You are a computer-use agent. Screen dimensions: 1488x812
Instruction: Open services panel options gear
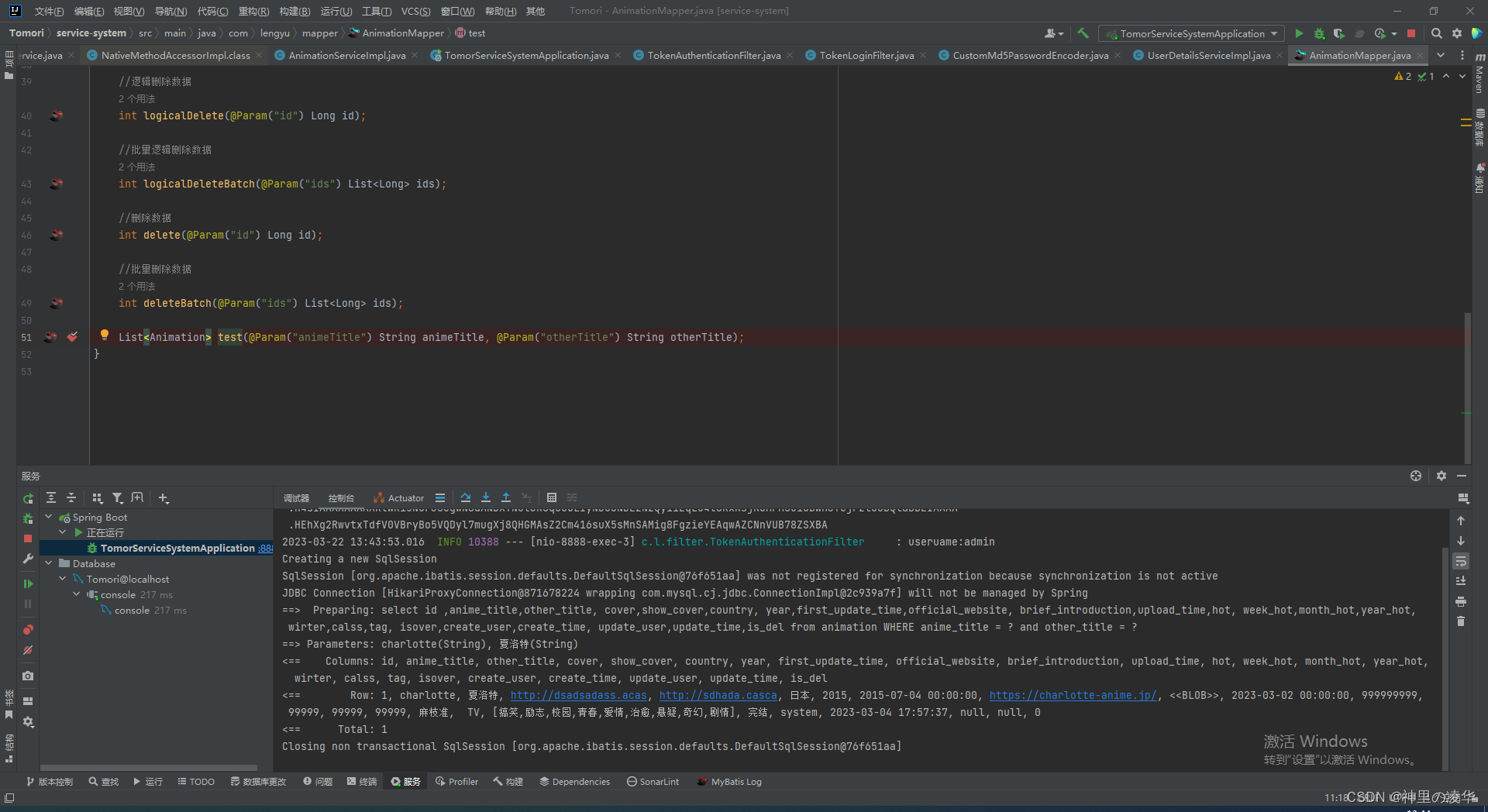pos(1441,476)
